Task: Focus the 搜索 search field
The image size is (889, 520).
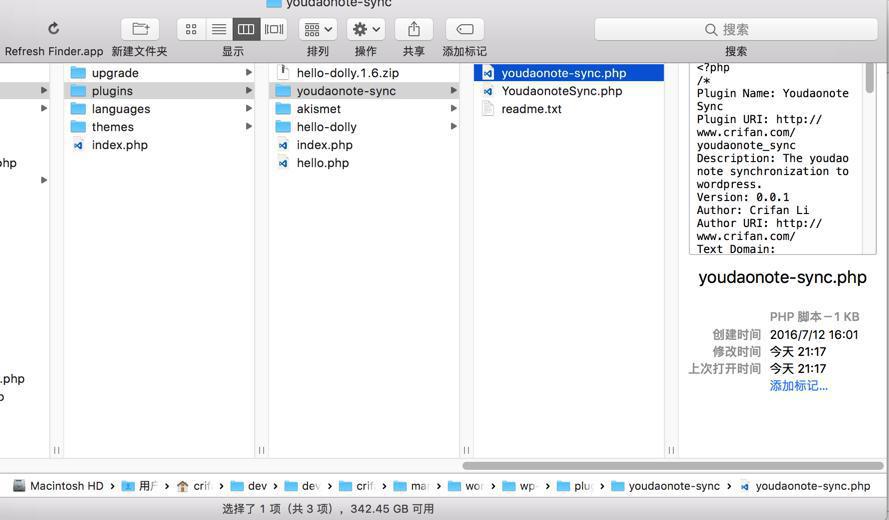Action: [x=735, y=29]
